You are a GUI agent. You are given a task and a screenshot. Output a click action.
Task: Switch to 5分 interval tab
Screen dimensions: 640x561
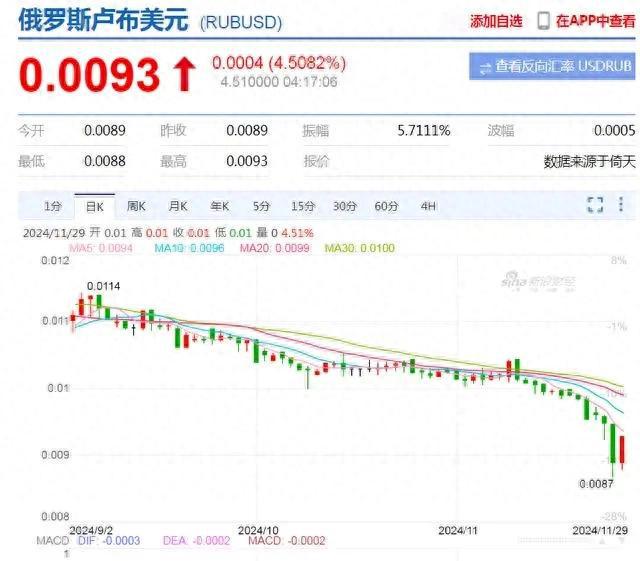[261, 206]
